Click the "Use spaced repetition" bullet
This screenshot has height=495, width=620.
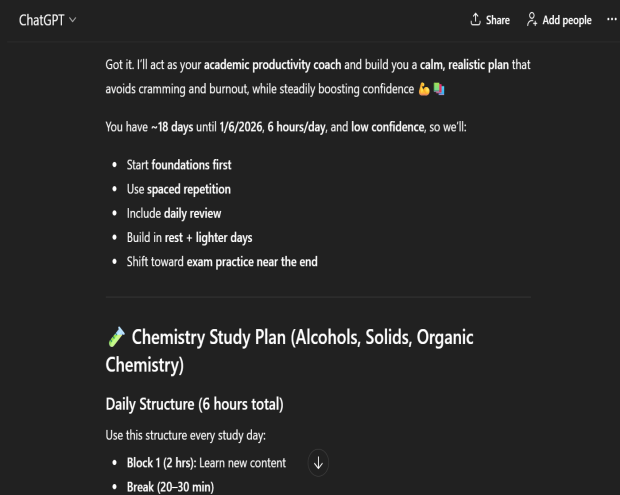(178, 189)
